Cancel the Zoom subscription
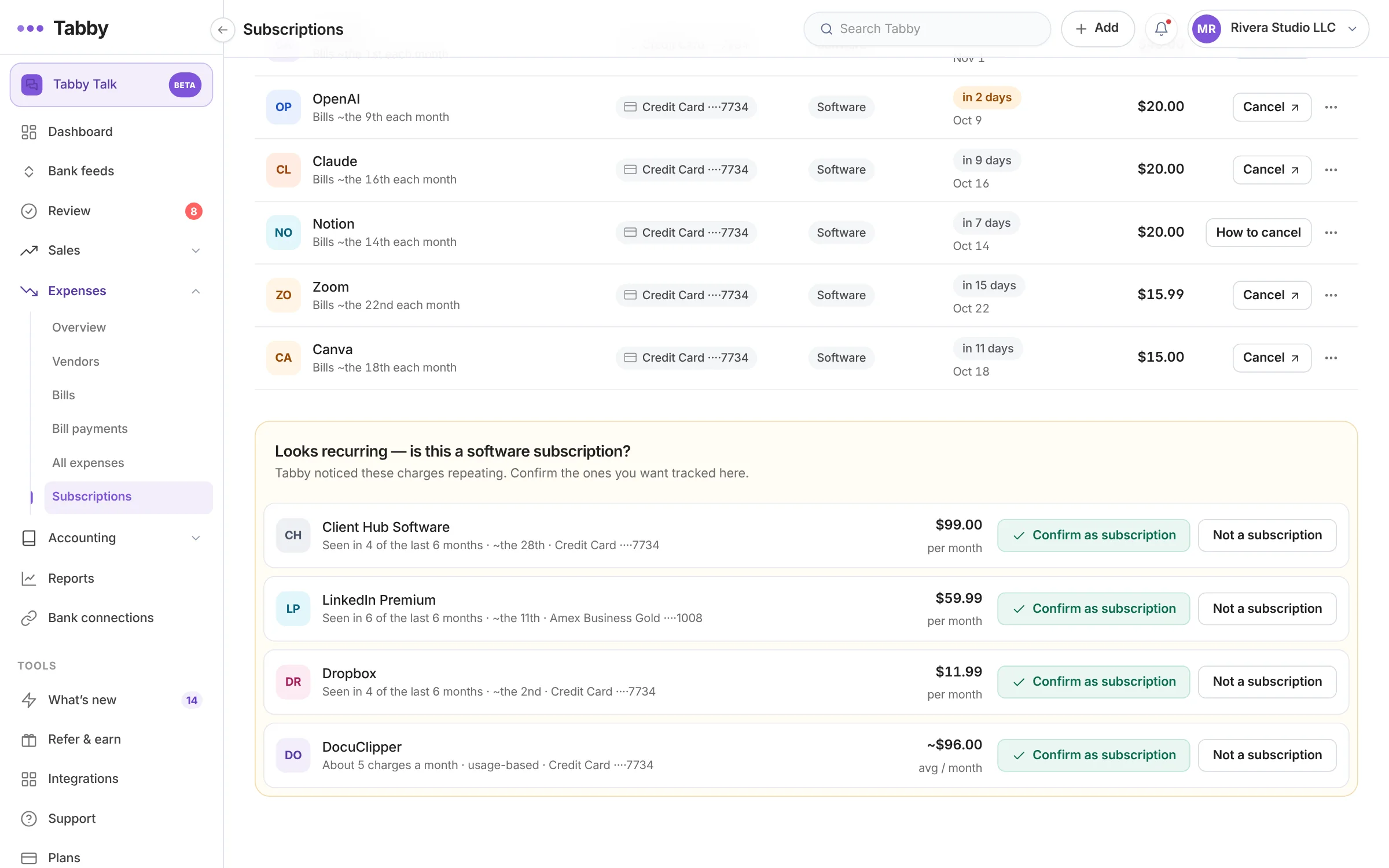Viewport: 1389px width, 868px height. click(1272, 295)
